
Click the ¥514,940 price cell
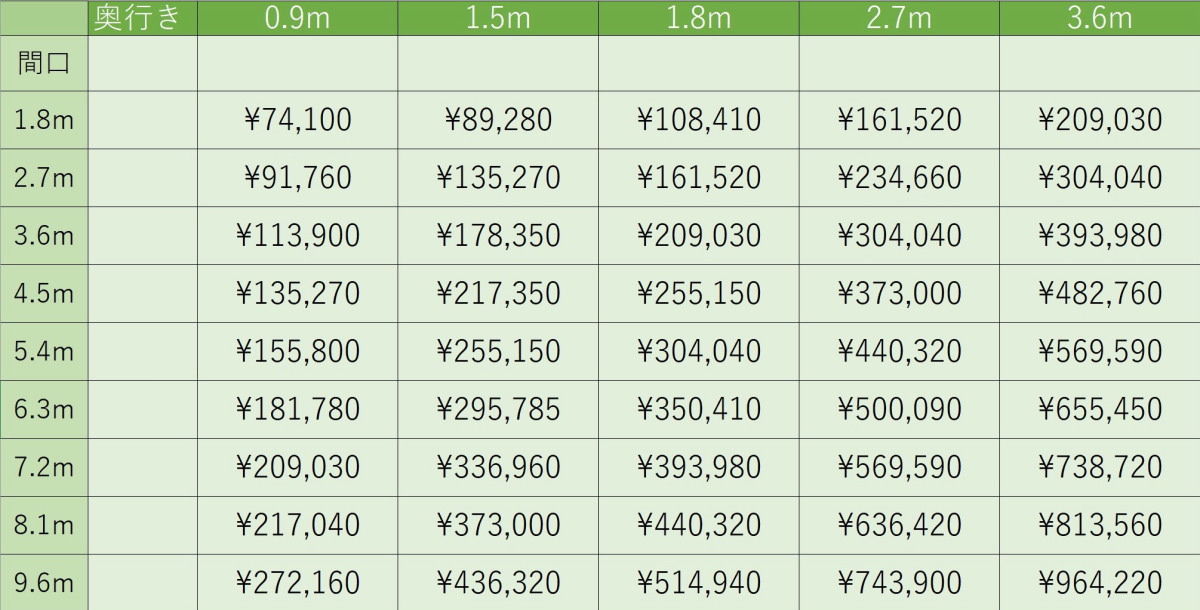pyautogui.click(x=699, y=582)
